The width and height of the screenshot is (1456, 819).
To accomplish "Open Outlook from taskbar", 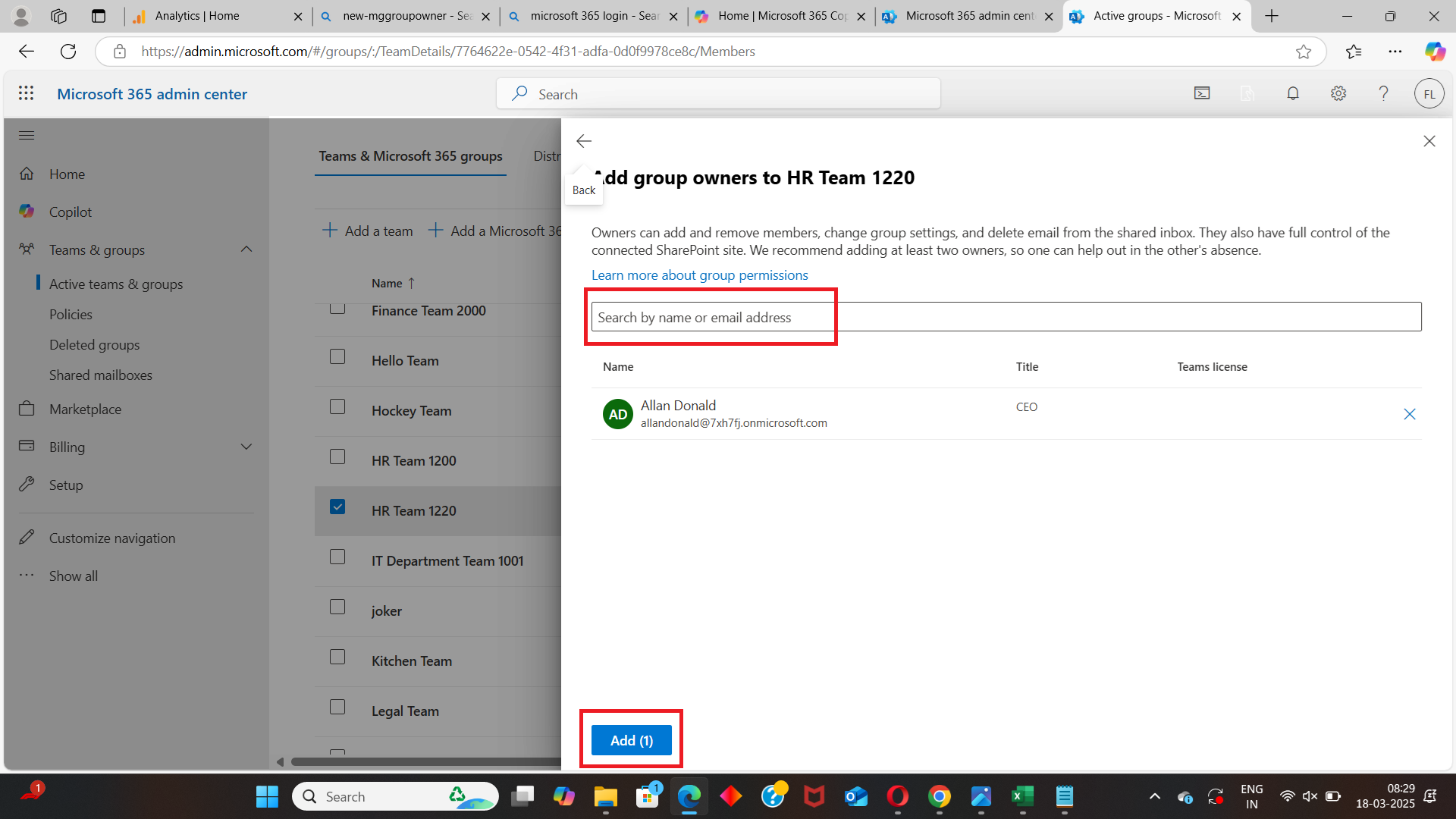I will click(x=855, y=796).
